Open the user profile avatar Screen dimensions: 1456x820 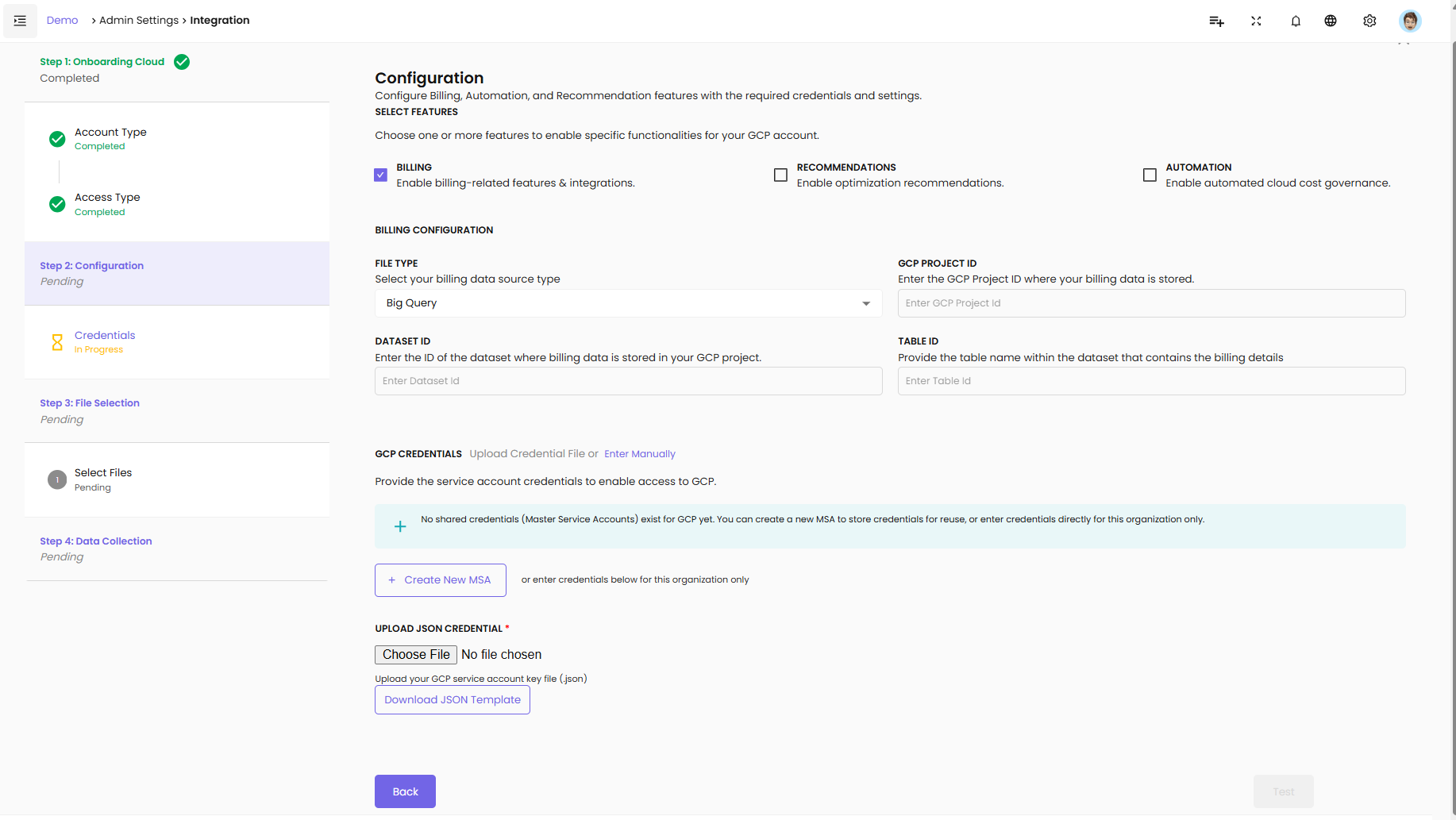click(1410, 21)
